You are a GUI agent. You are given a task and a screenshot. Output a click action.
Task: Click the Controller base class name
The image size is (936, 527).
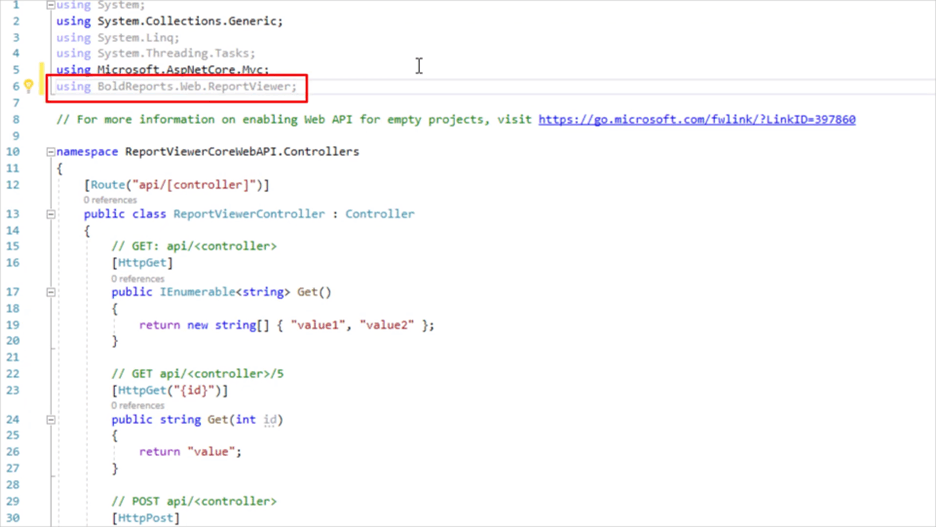point(379,214)
